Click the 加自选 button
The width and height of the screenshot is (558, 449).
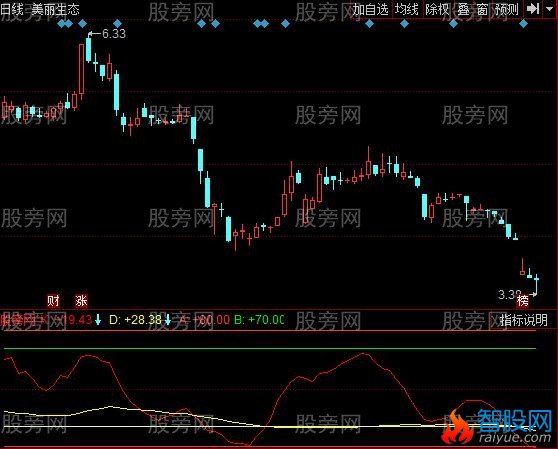point(371,9)
